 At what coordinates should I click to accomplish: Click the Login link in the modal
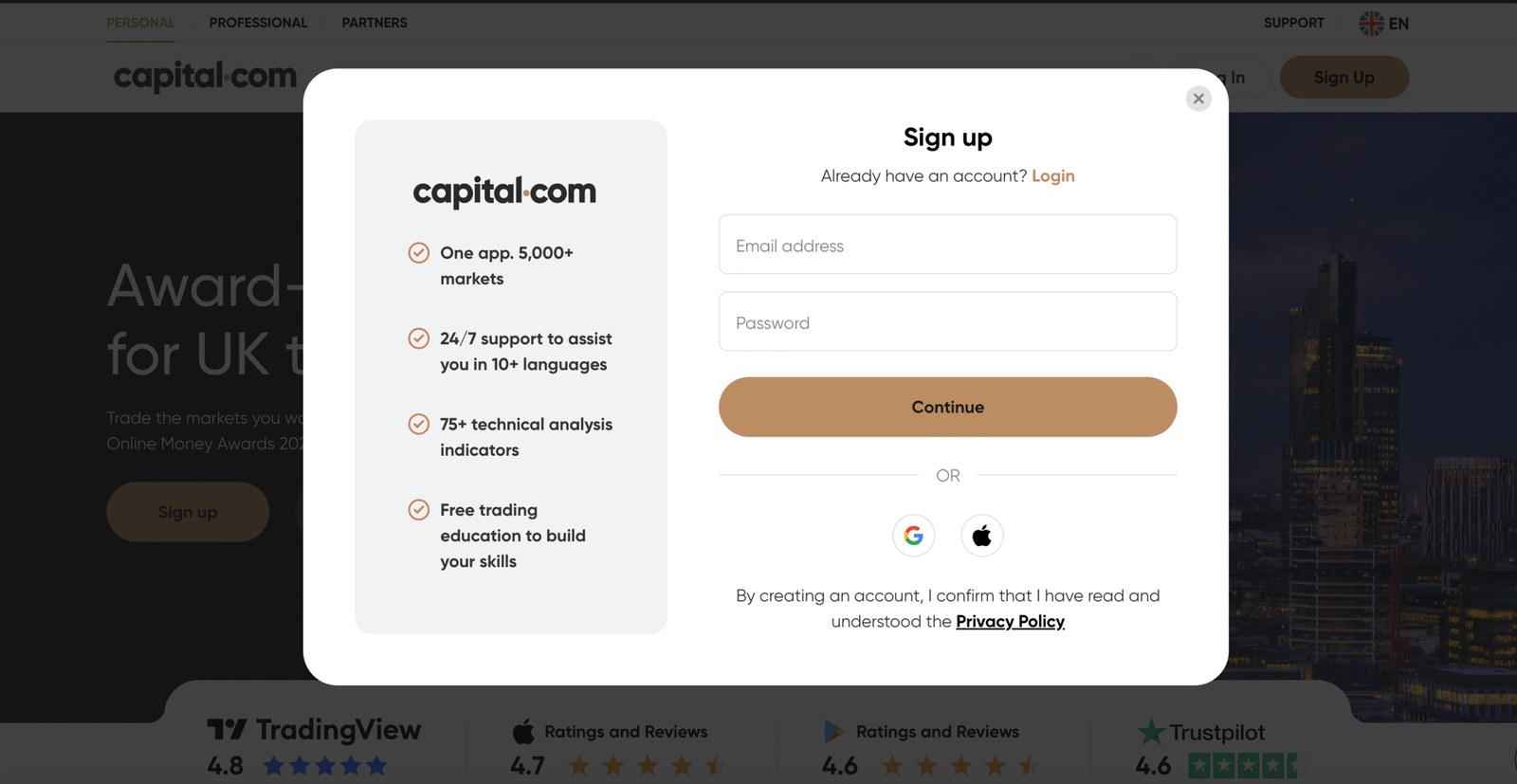(x=1052, y=175)
